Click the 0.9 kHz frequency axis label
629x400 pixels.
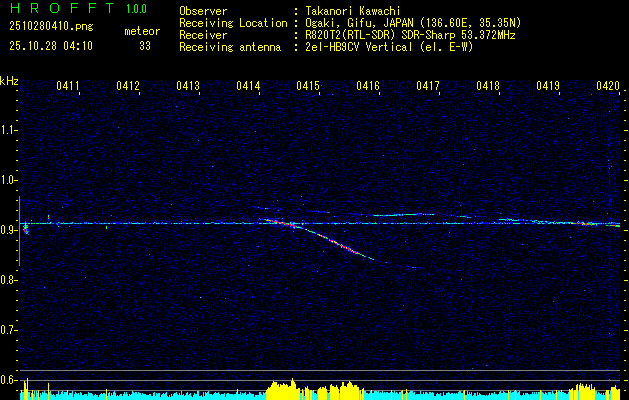(x=7, y=230)
